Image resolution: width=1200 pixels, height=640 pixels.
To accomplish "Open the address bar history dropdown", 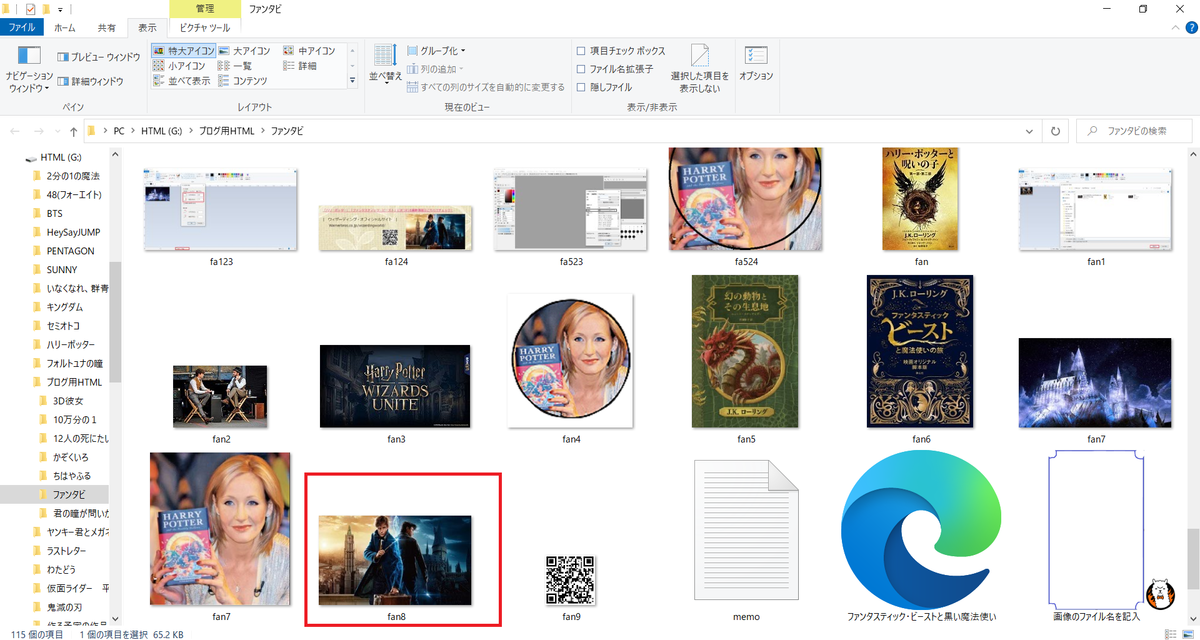I will point(1031,131).
